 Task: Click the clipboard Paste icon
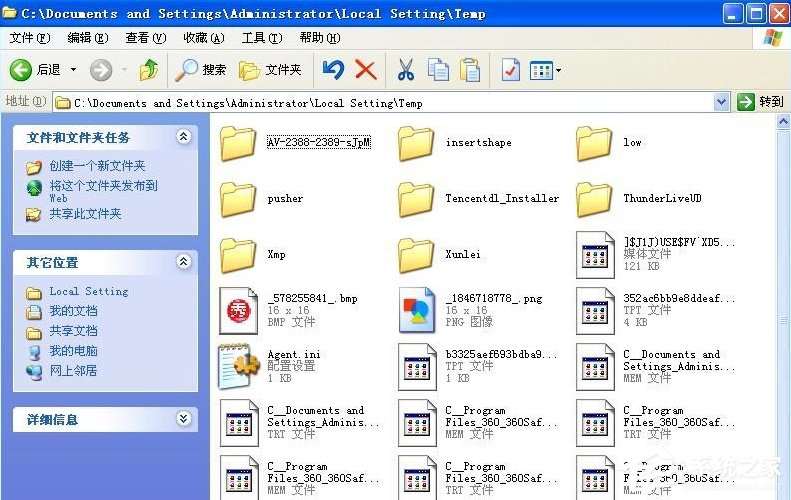(x=469, y=70)
